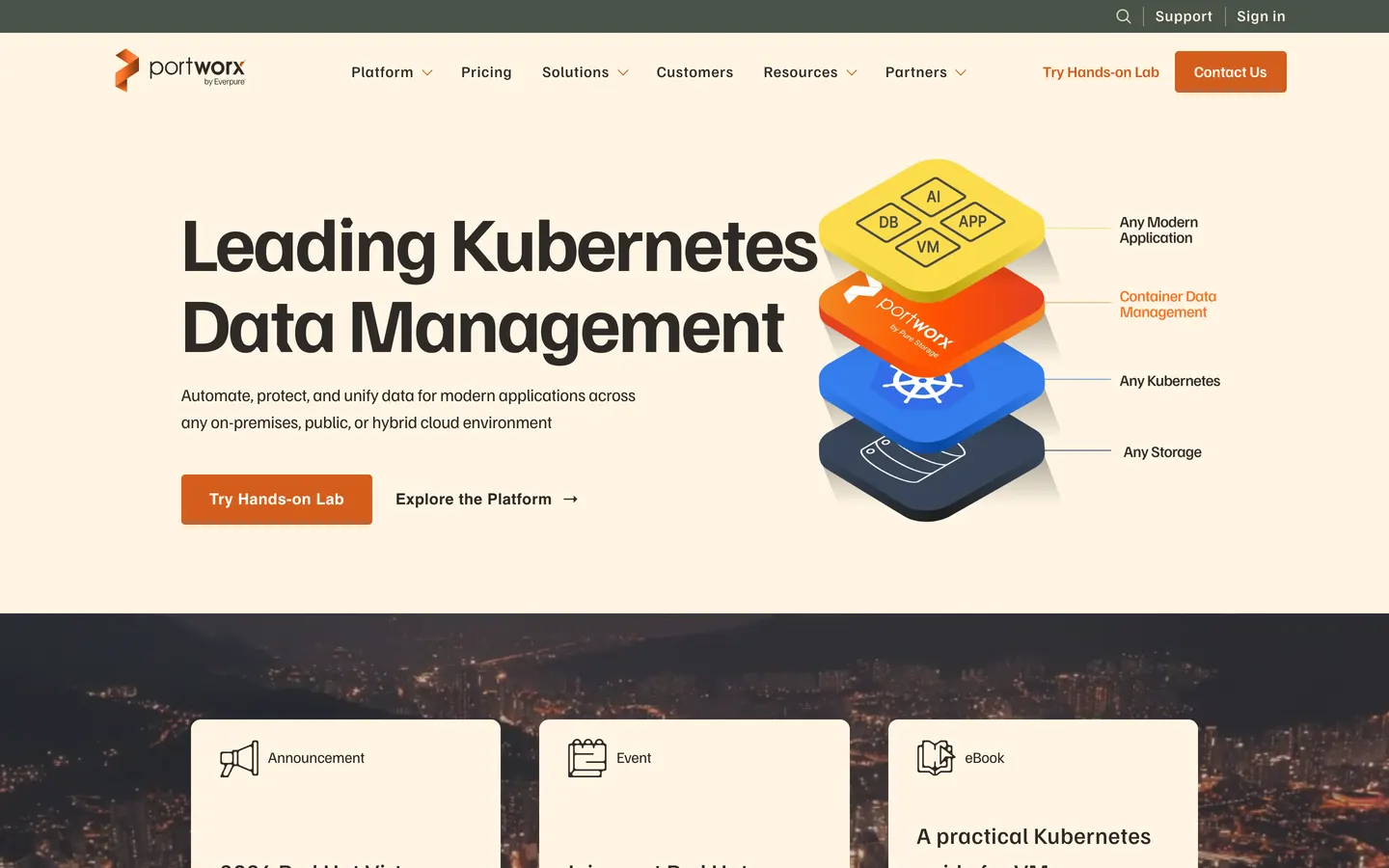Viewport: 1389px width, 868px height.
Task: Click the Leading Kubernetes Data Management heading
Action: pos(500,286)
